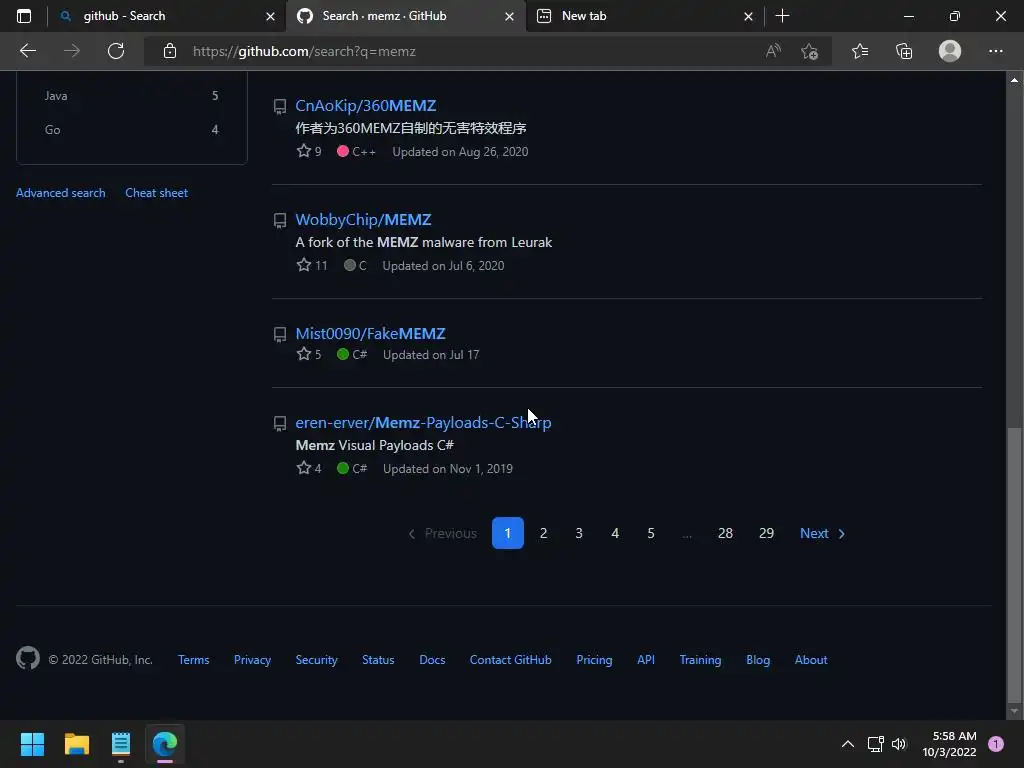
Task: Show hidden system tray icons
Action: (848, 744)
